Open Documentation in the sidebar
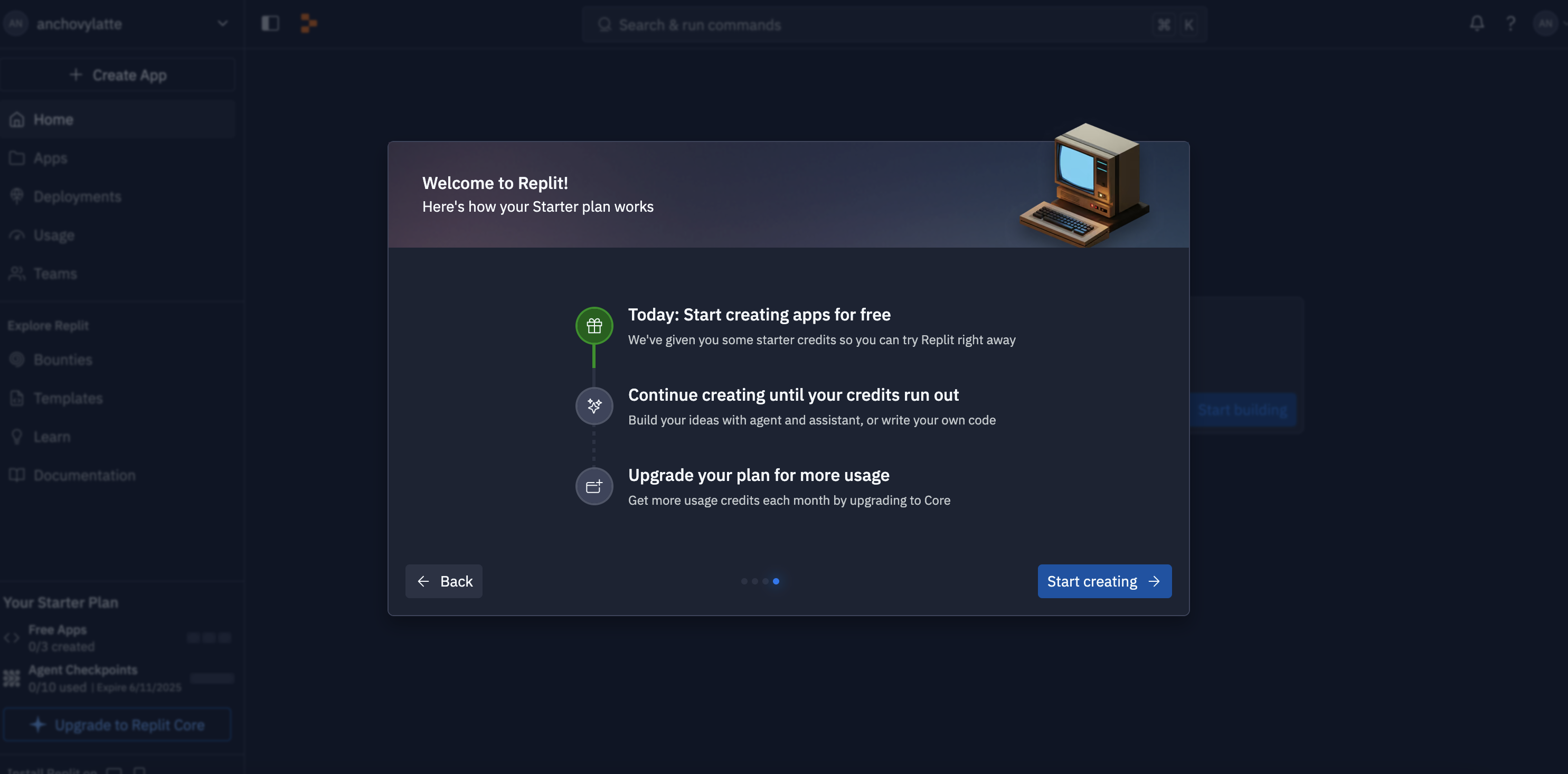The width and height of the screenshot is (1568, 774). (118, 475)
